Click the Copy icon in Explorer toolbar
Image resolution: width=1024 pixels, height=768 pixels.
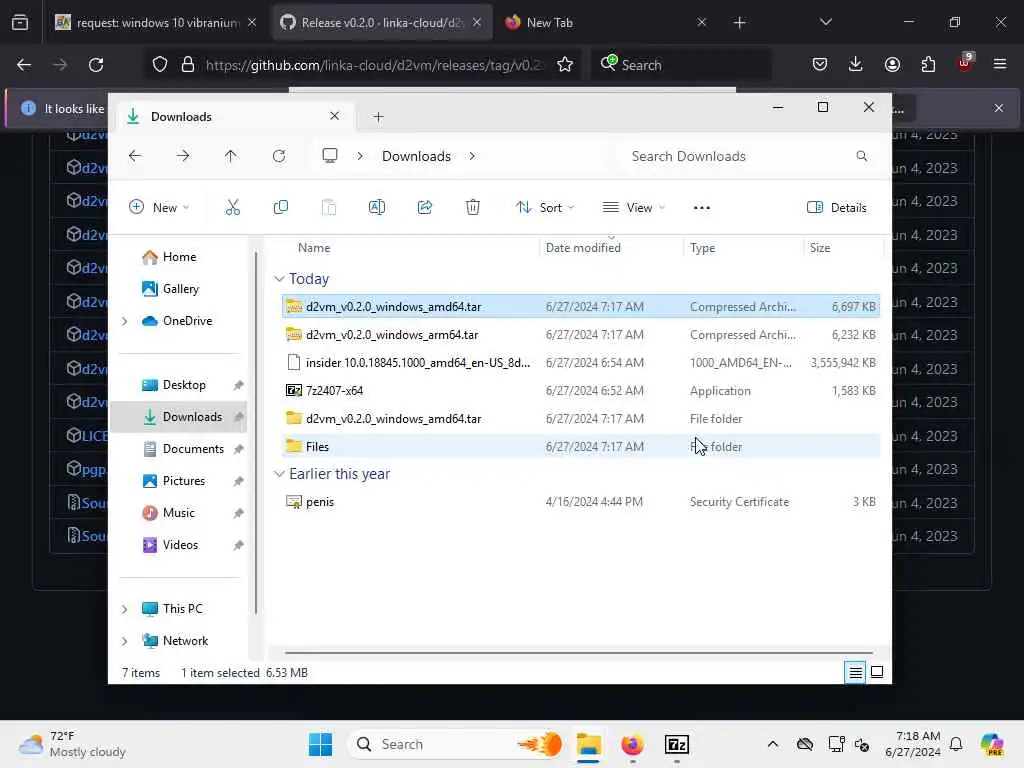tap(281, 208)
